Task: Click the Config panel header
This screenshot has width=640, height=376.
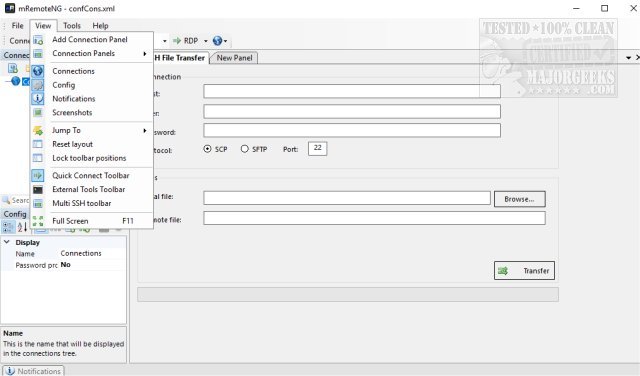Action: 15,214
